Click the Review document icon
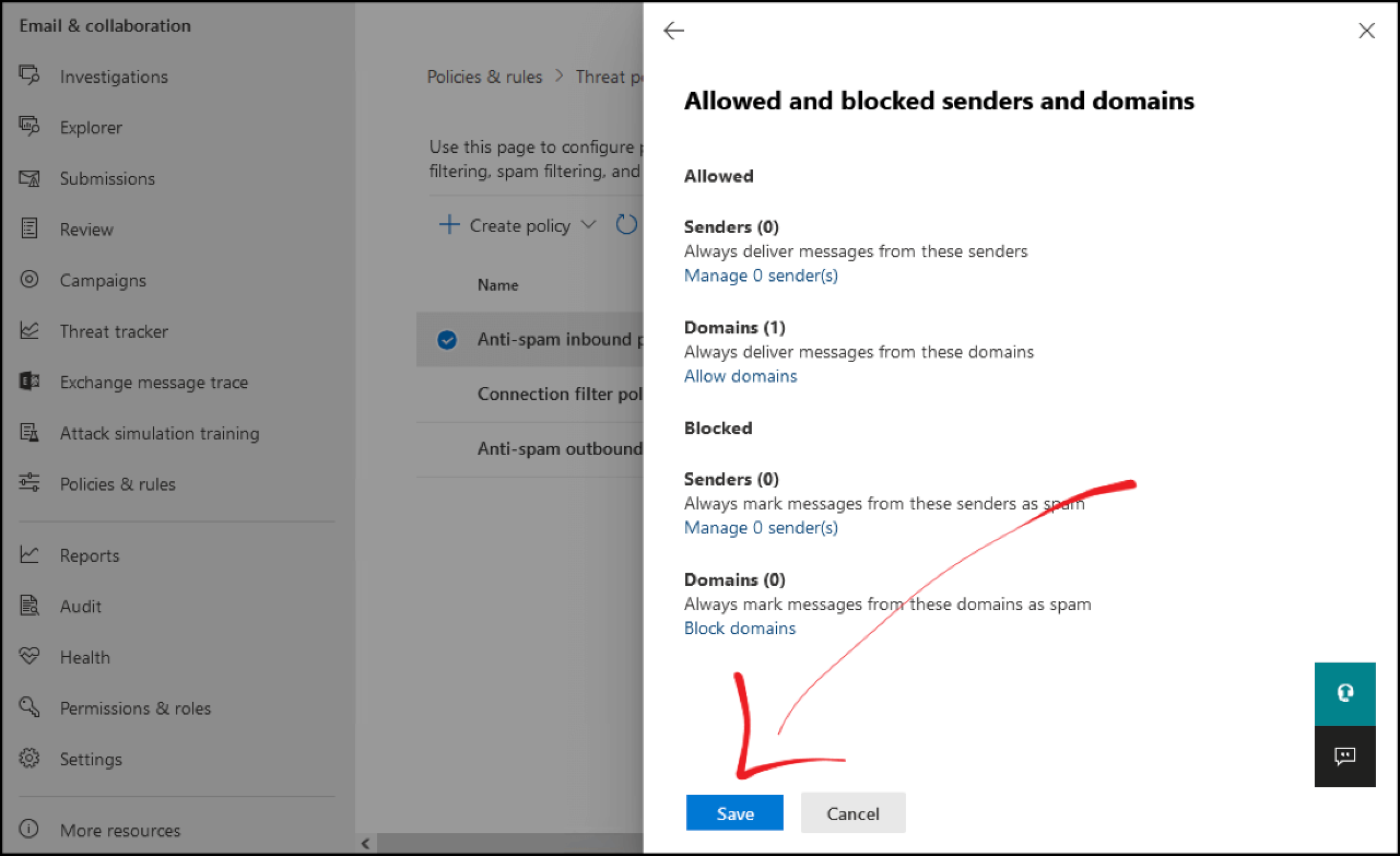The height and width of the screenshot is (857, 1400). [x=29, y=229]
